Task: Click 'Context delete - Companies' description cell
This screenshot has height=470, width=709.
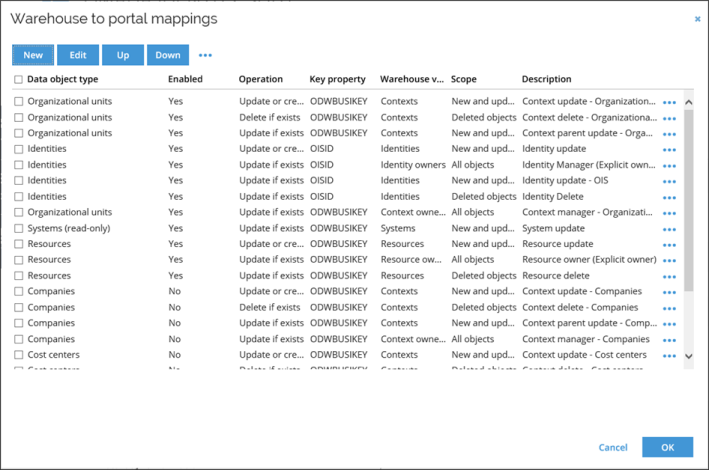Action: [x=580, y=307]
